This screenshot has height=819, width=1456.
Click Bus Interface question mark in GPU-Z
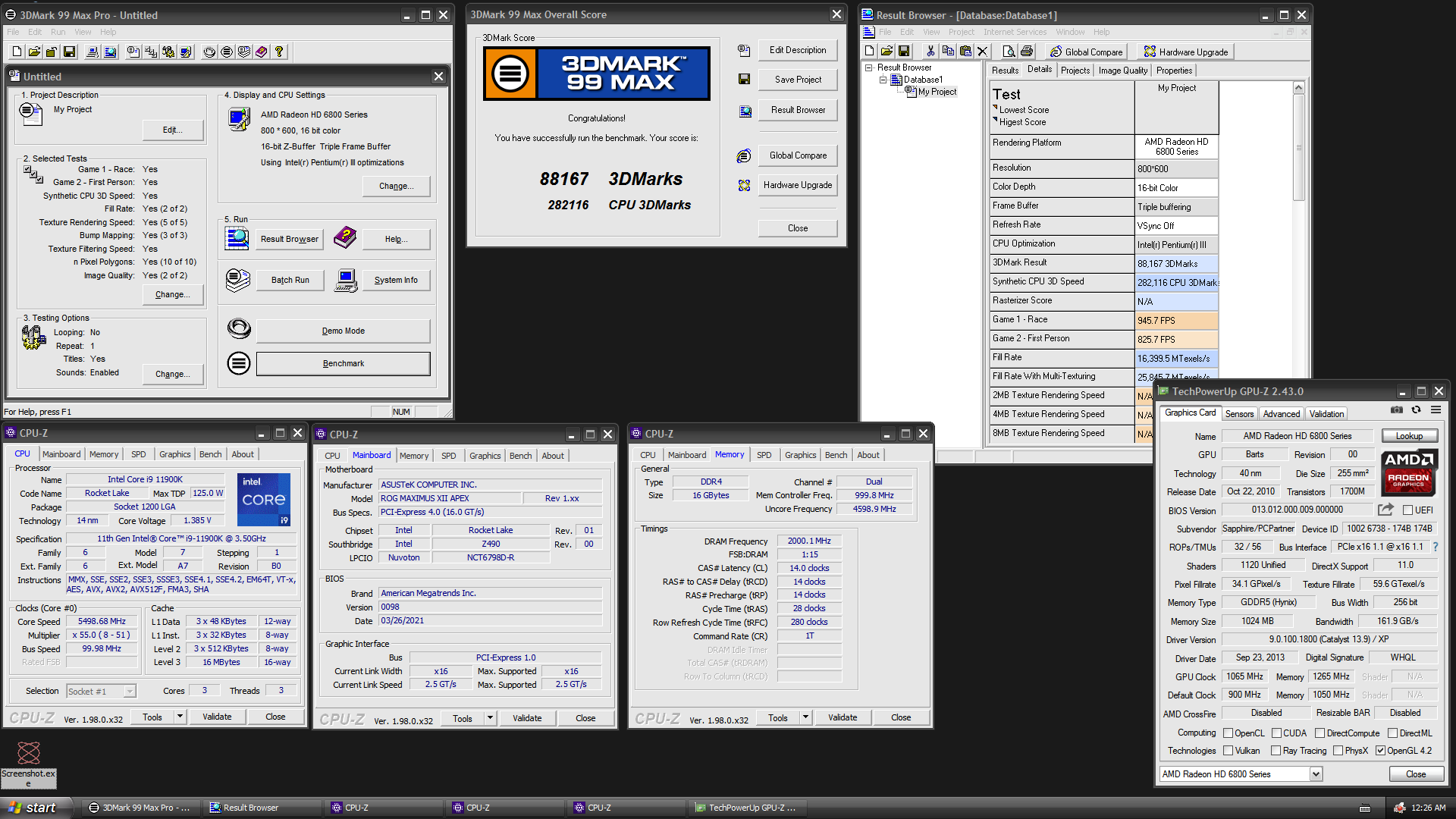(x=1435, y=547)
